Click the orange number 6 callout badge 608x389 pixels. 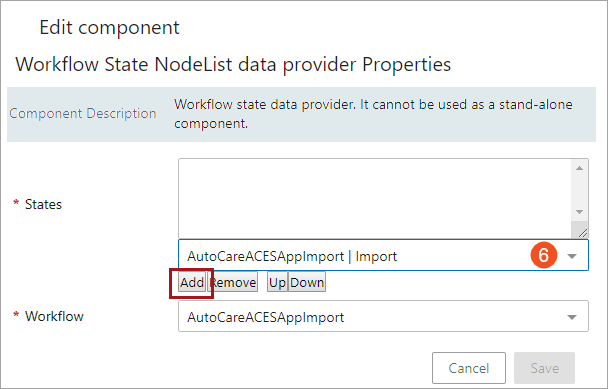tap(544, 255)
